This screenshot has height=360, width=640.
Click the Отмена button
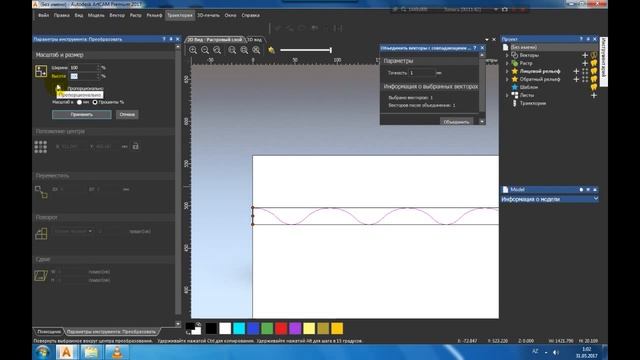click(127, 115)
